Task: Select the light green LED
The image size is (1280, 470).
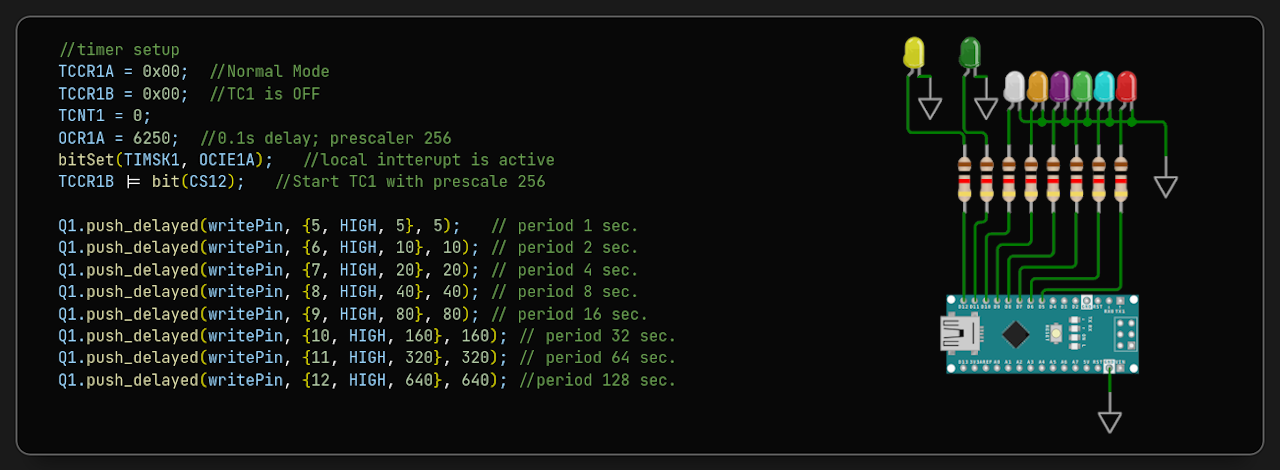Action: coord(1082,87)
